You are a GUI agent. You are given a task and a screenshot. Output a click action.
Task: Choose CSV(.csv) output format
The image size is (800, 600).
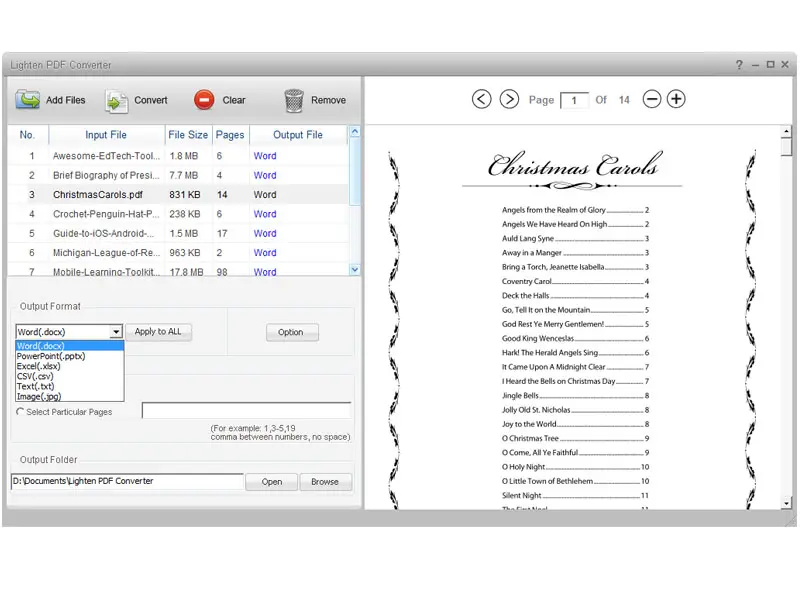pos(69,377)
